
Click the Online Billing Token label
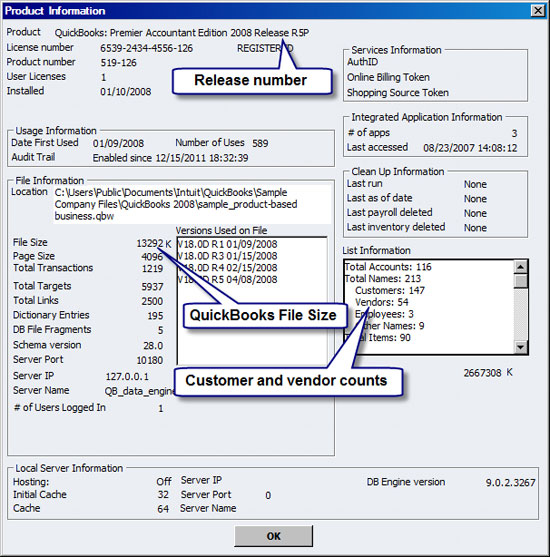[388, 77]
